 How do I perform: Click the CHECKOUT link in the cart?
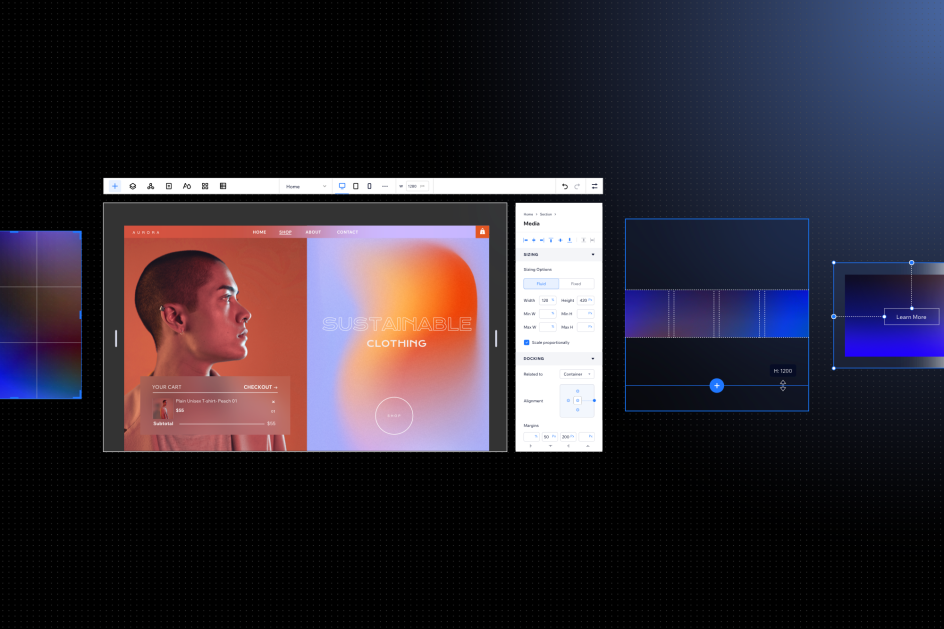260,387
